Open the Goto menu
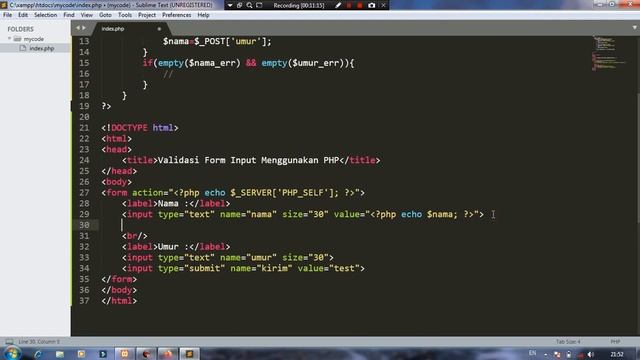The image size is (640, 360). 105,15
